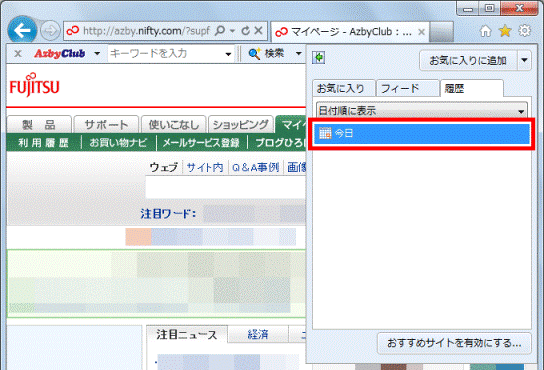Click the browser Forward arrow button
This screenshot has width=544, height=370.
point(50,31)
